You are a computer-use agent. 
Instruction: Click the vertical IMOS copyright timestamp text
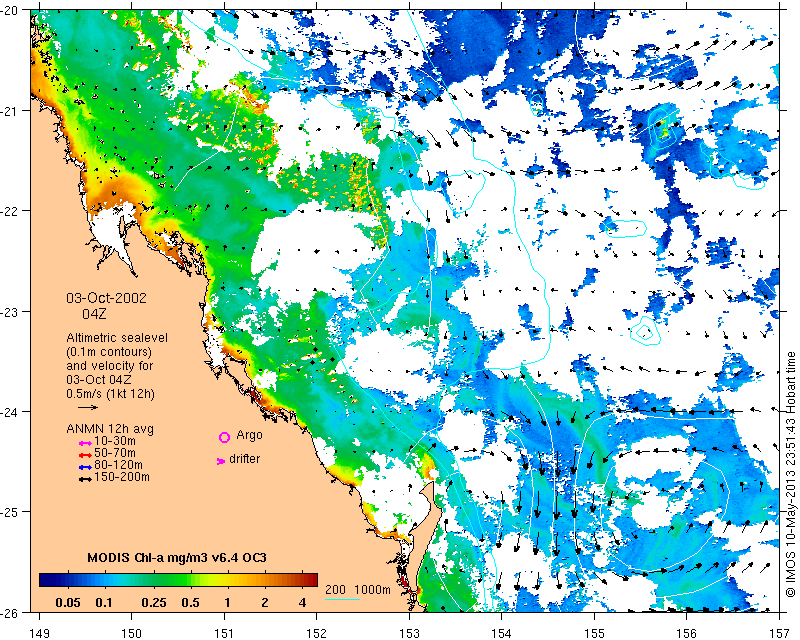tap(790, 474)
